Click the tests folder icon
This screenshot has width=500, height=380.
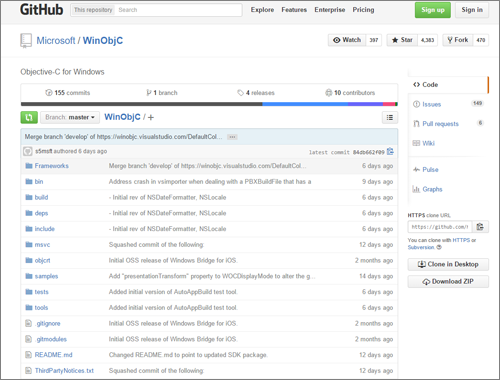(x=29, y=292)
